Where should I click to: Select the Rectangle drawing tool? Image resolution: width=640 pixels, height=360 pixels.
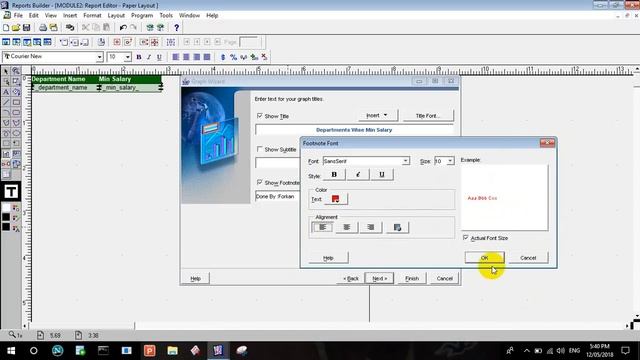(16, 102)
